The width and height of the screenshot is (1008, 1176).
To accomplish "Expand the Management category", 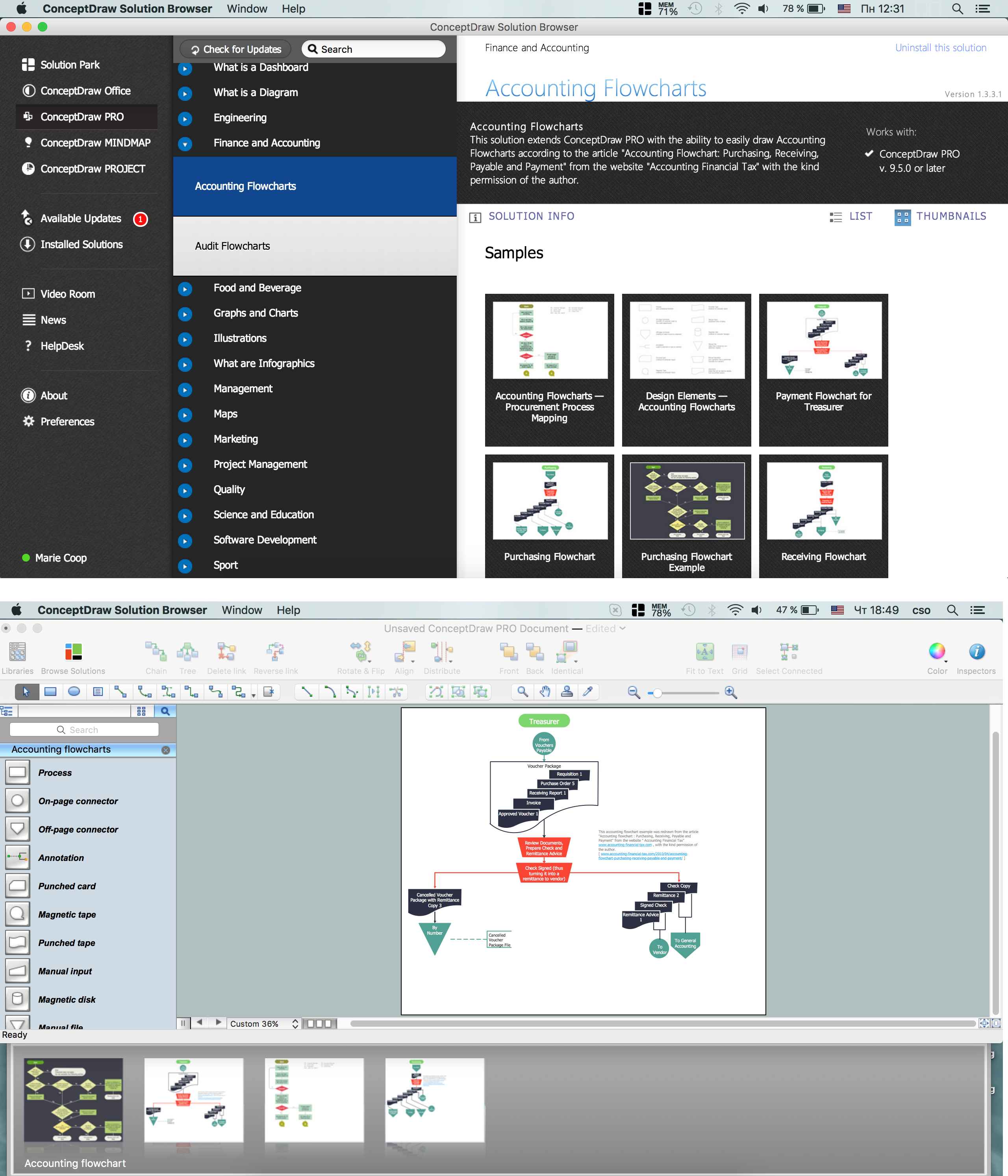I will [x=185, y=390].
